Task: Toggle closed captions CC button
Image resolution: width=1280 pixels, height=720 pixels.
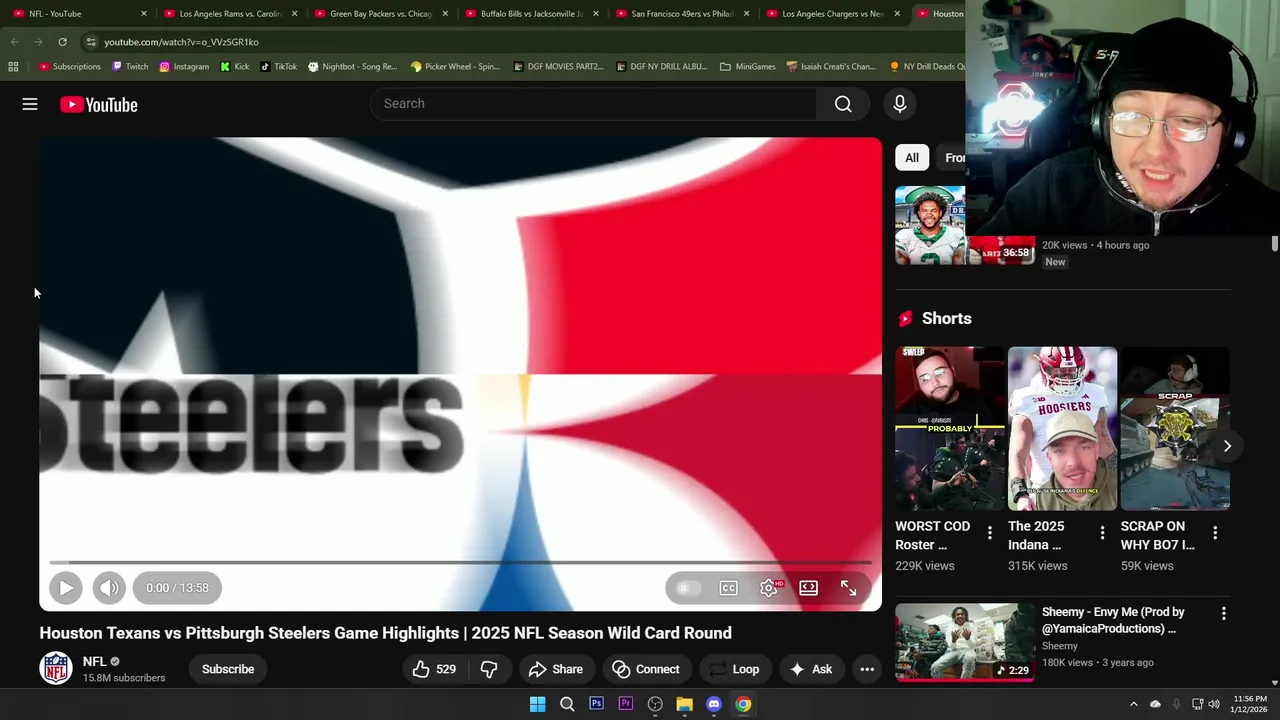Action: 728,588
